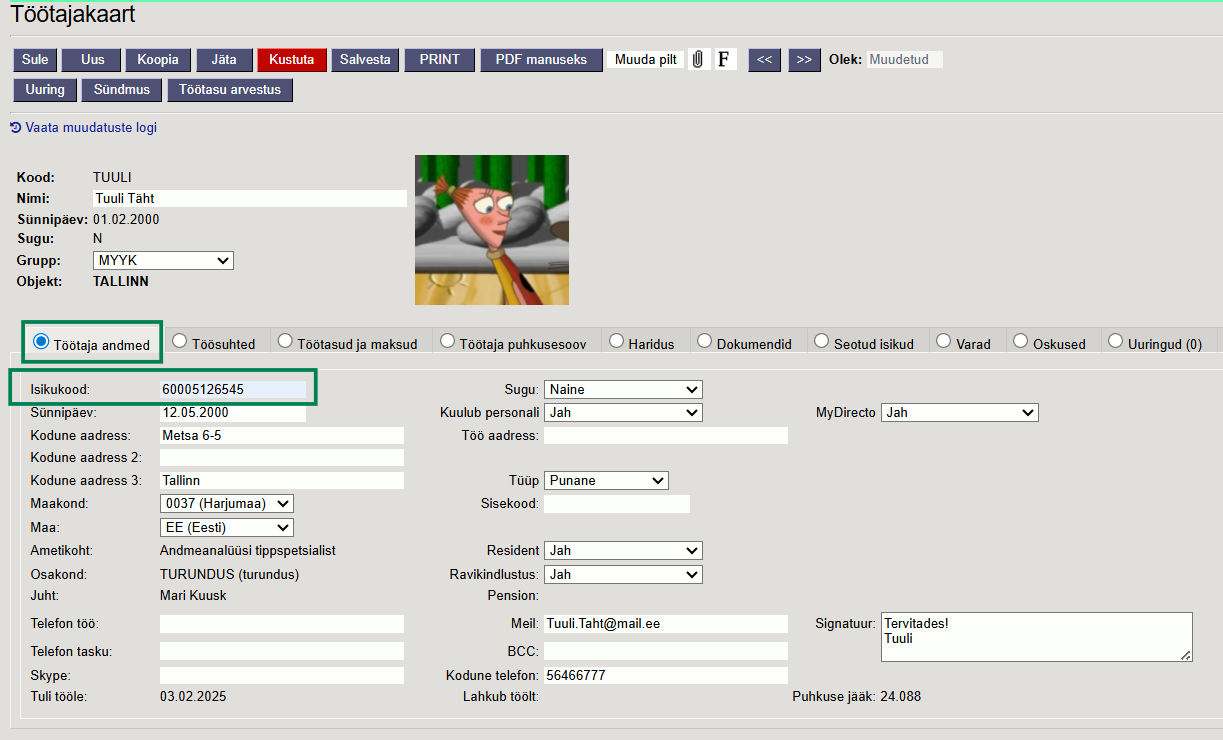Click the red Kustuta button

pos(292,60)
